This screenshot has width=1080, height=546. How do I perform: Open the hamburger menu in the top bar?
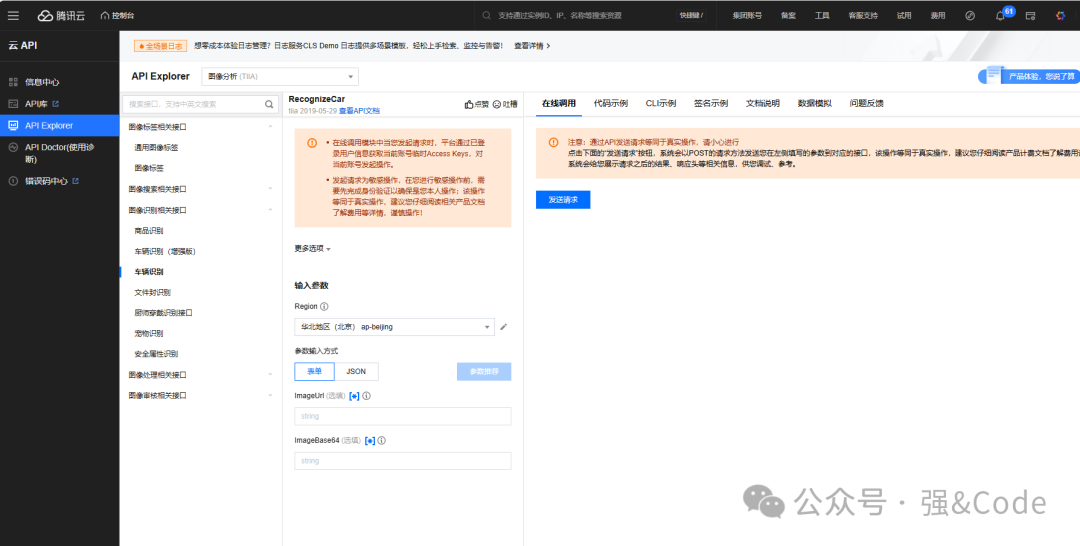pos(13,15)
